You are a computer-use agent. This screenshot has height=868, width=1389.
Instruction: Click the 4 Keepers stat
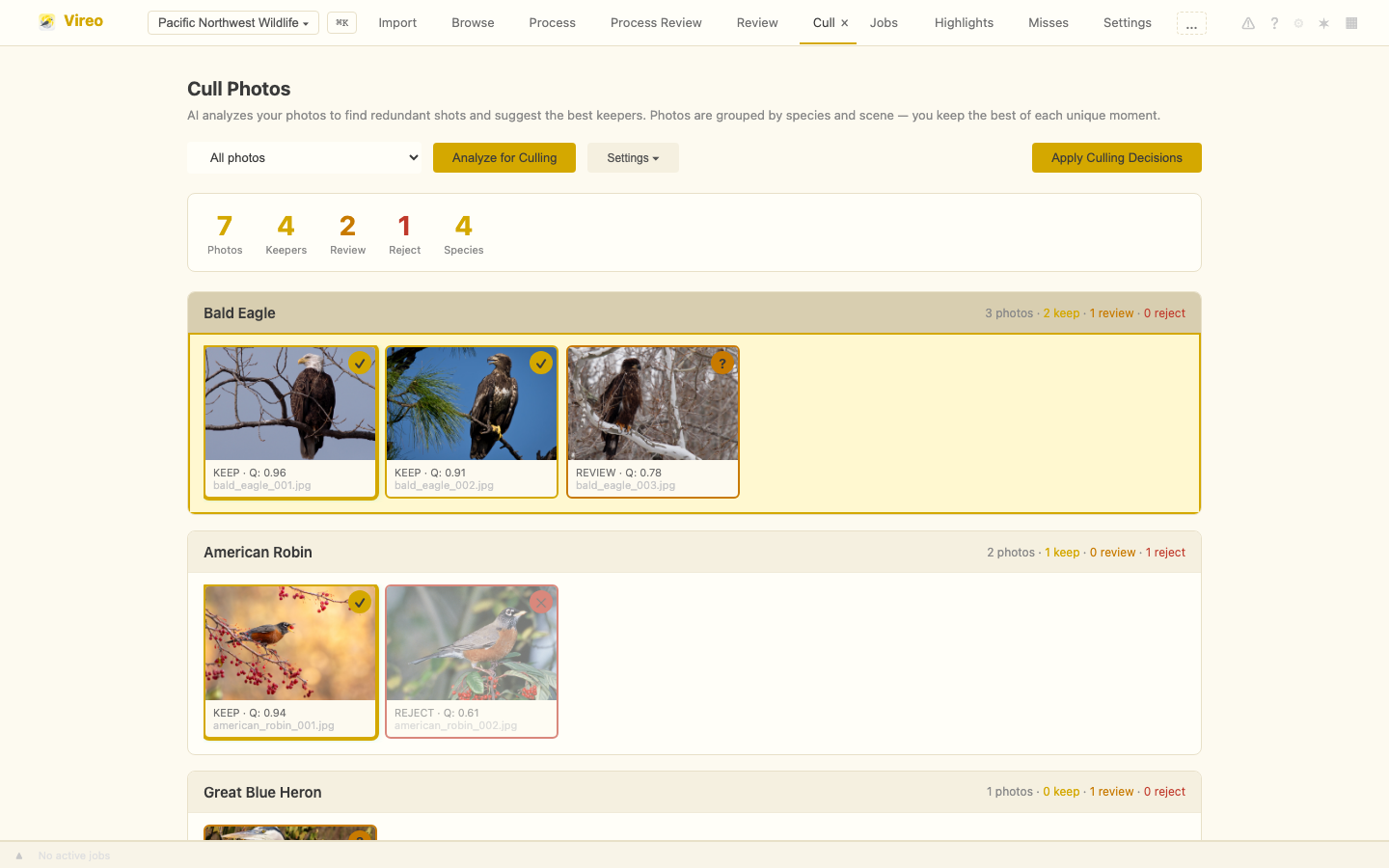(x=286, y=233)
